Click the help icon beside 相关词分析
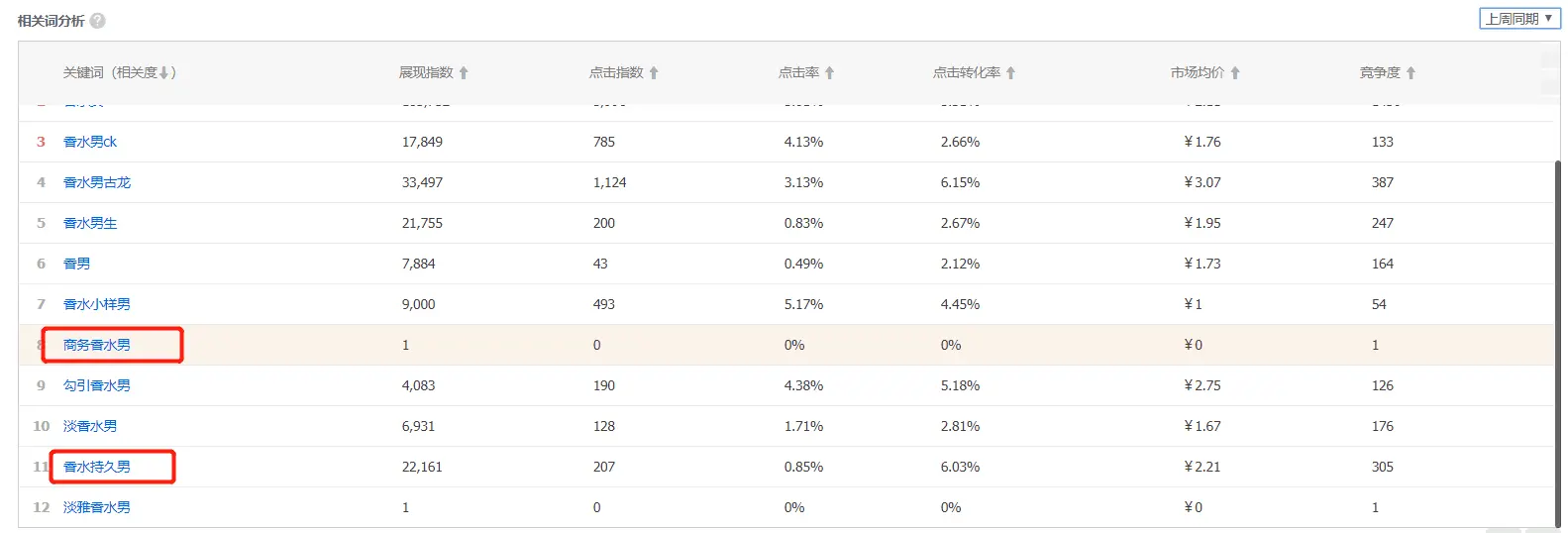Viewport: 1568px width, 533px height. [x=98, y=21]
